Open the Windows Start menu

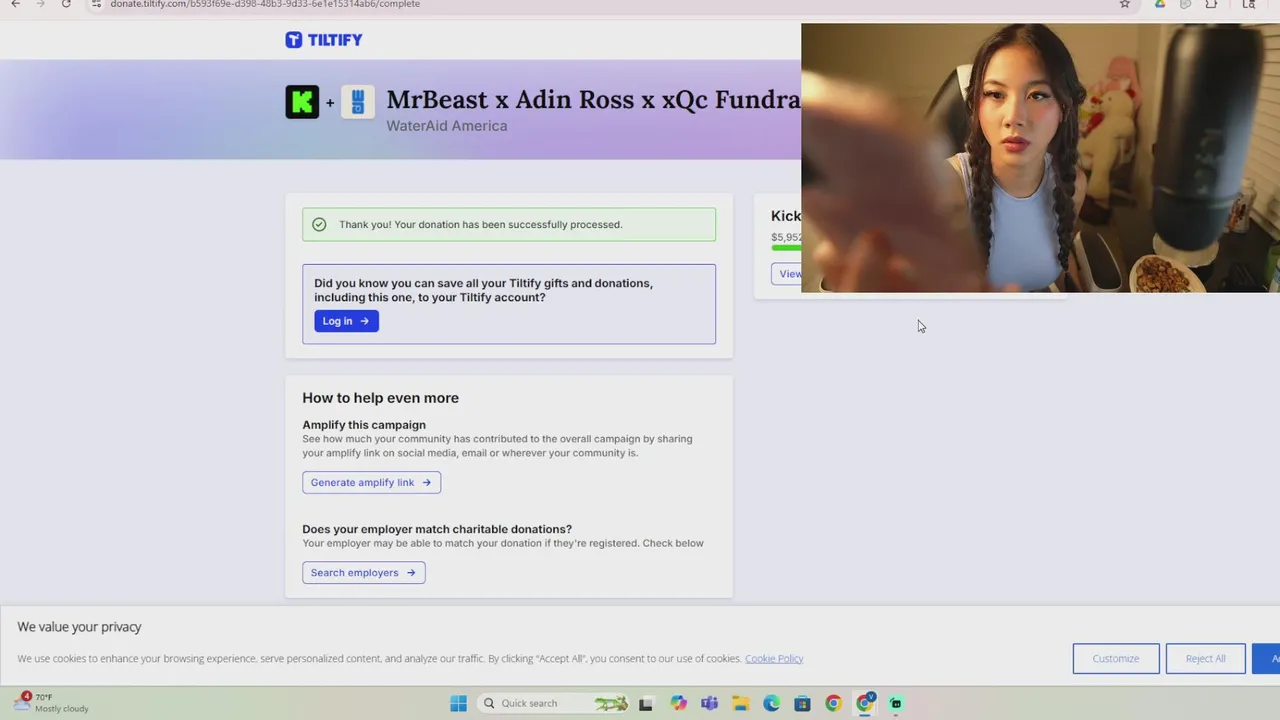(x=458, y=703)
